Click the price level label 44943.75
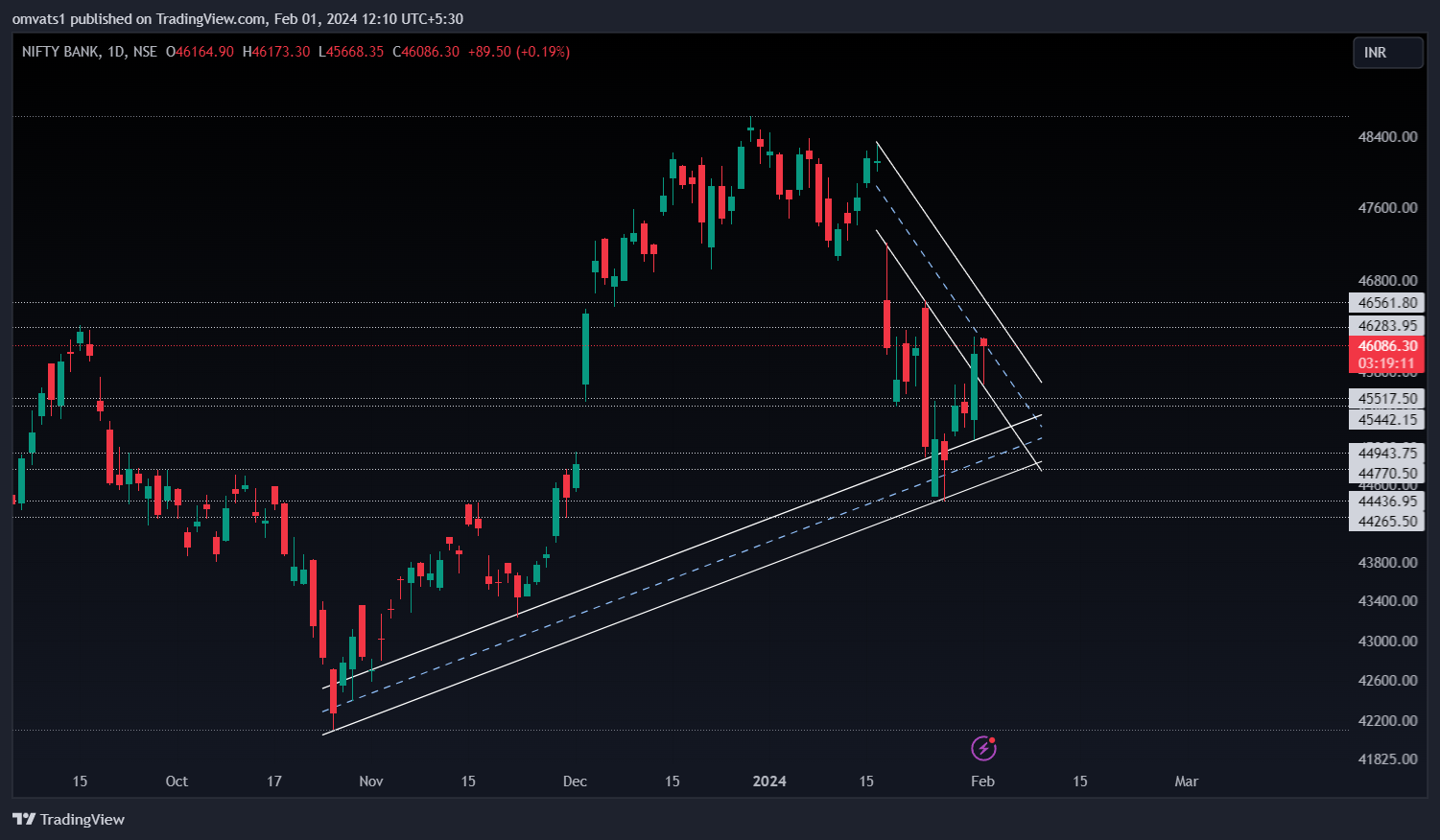 coord(1387,454)
